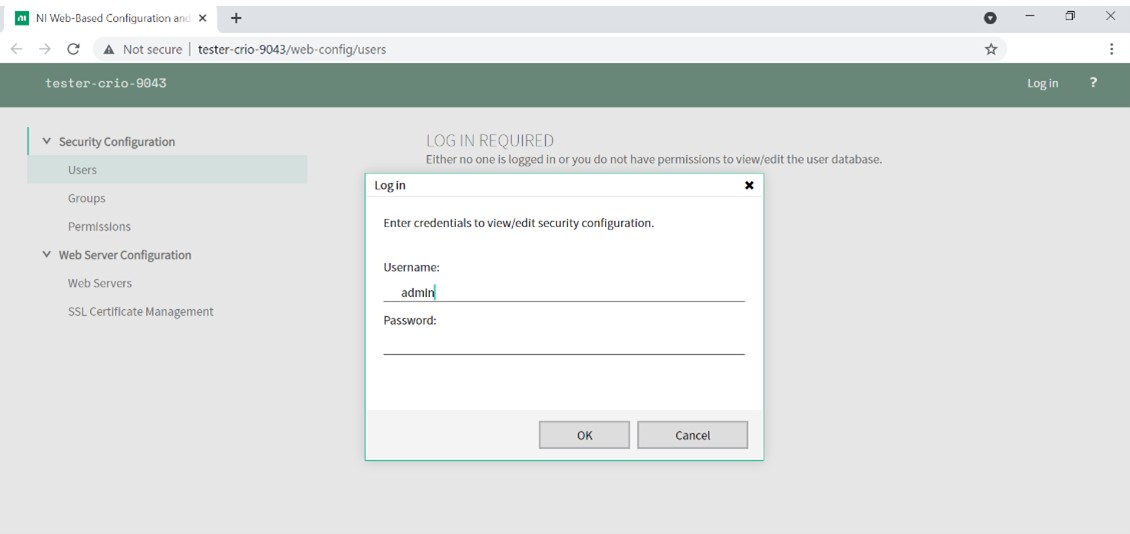Open Groups in the sidebar
This screenshot has width=1130, height=534.
86,198
